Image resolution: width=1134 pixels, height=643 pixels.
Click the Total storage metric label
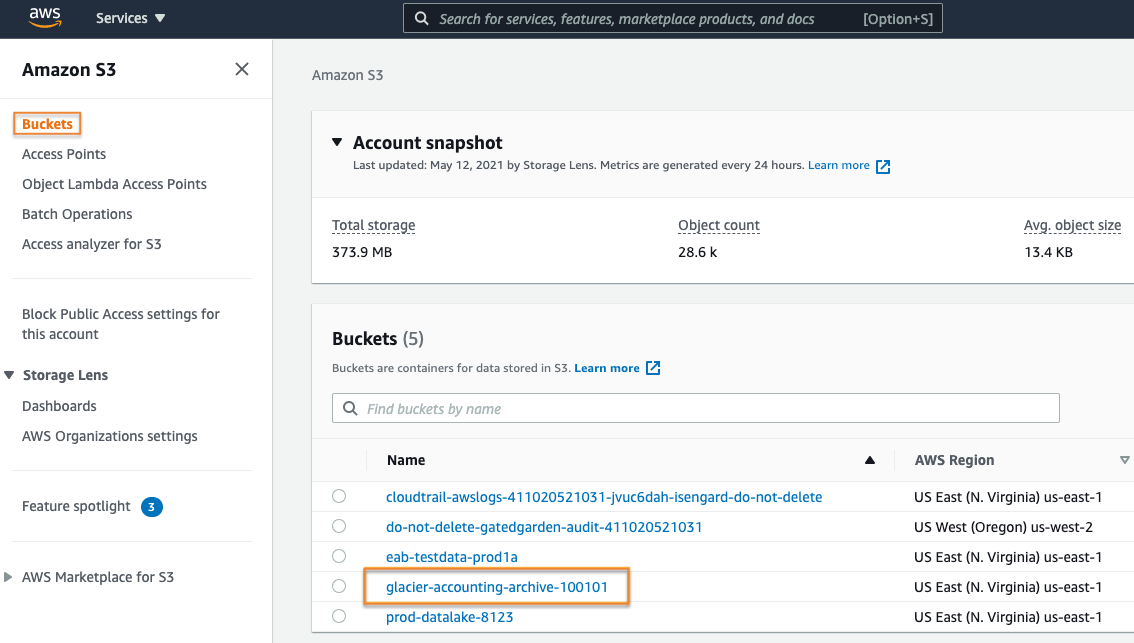373,225
